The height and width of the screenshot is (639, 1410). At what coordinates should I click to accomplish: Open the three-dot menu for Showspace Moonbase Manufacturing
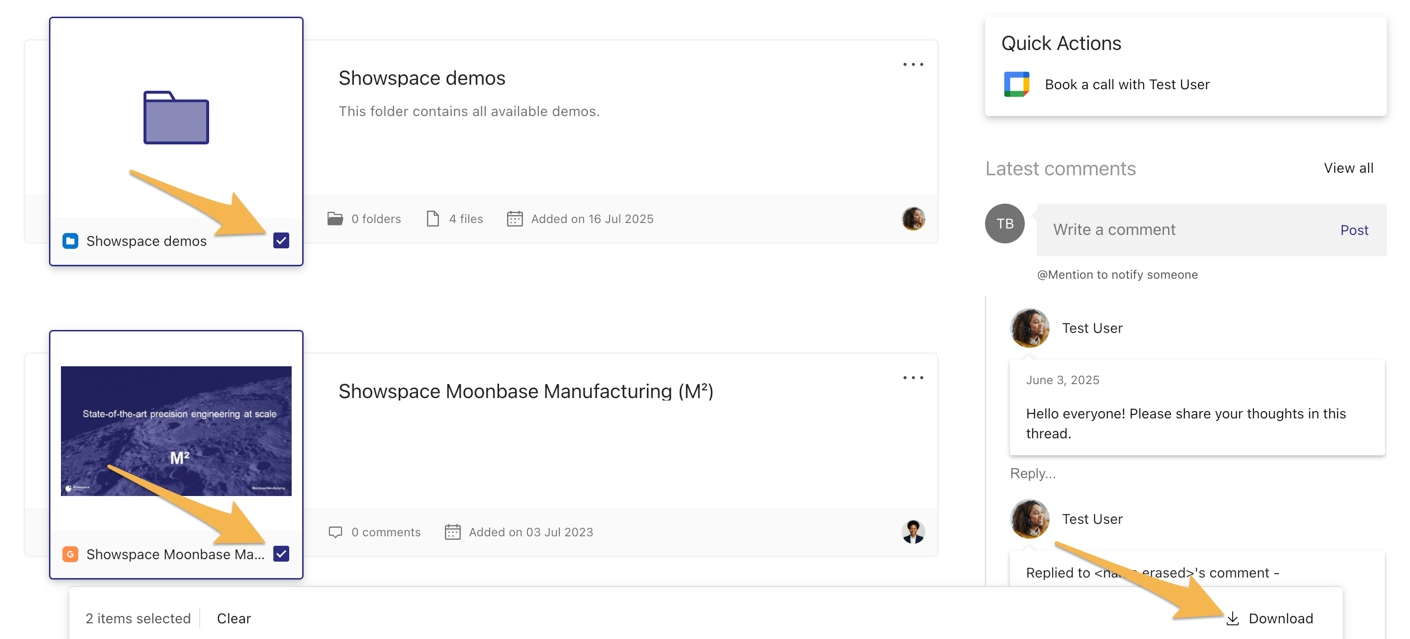point(913,377)
